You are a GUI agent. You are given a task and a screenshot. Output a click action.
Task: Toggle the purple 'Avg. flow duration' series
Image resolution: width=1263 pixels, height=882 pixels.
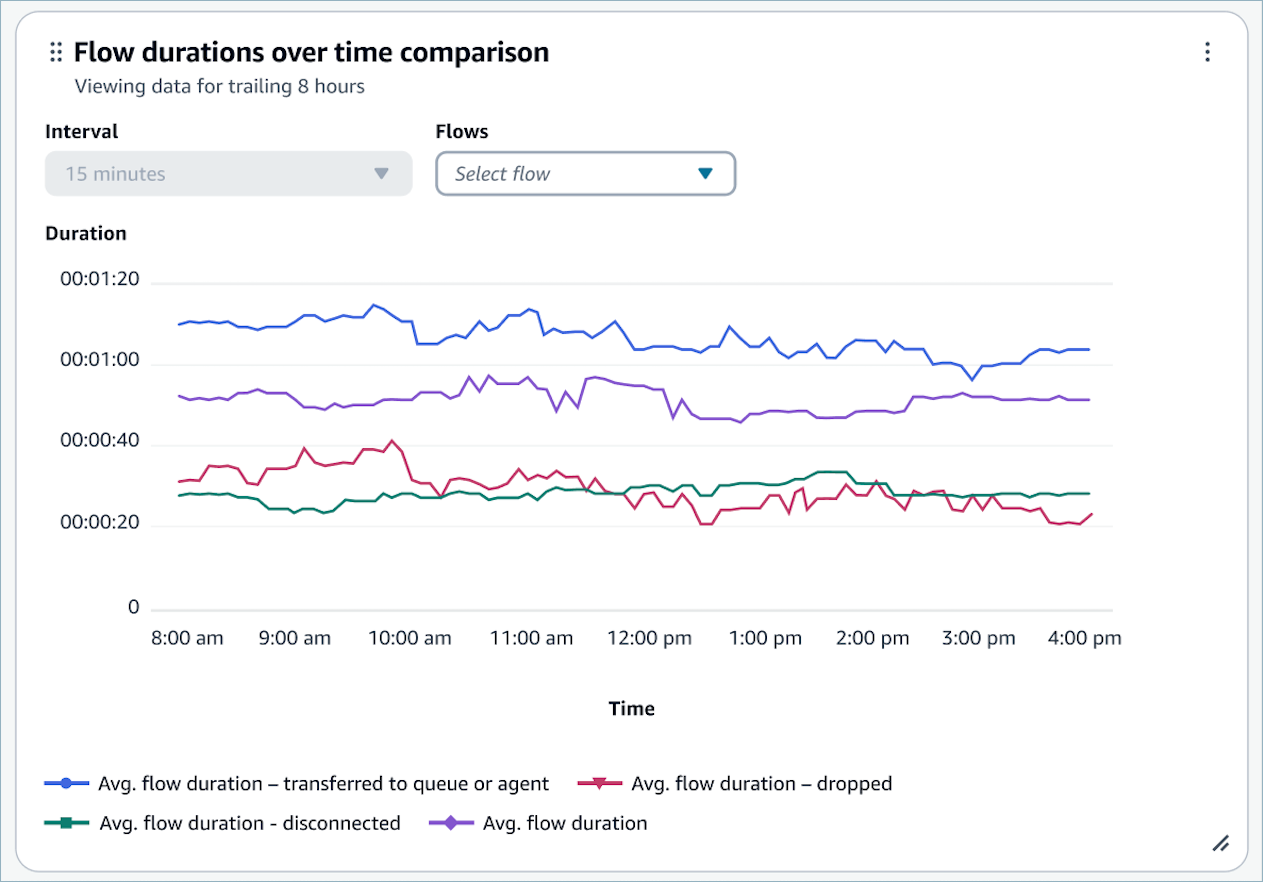coord(565,823)
